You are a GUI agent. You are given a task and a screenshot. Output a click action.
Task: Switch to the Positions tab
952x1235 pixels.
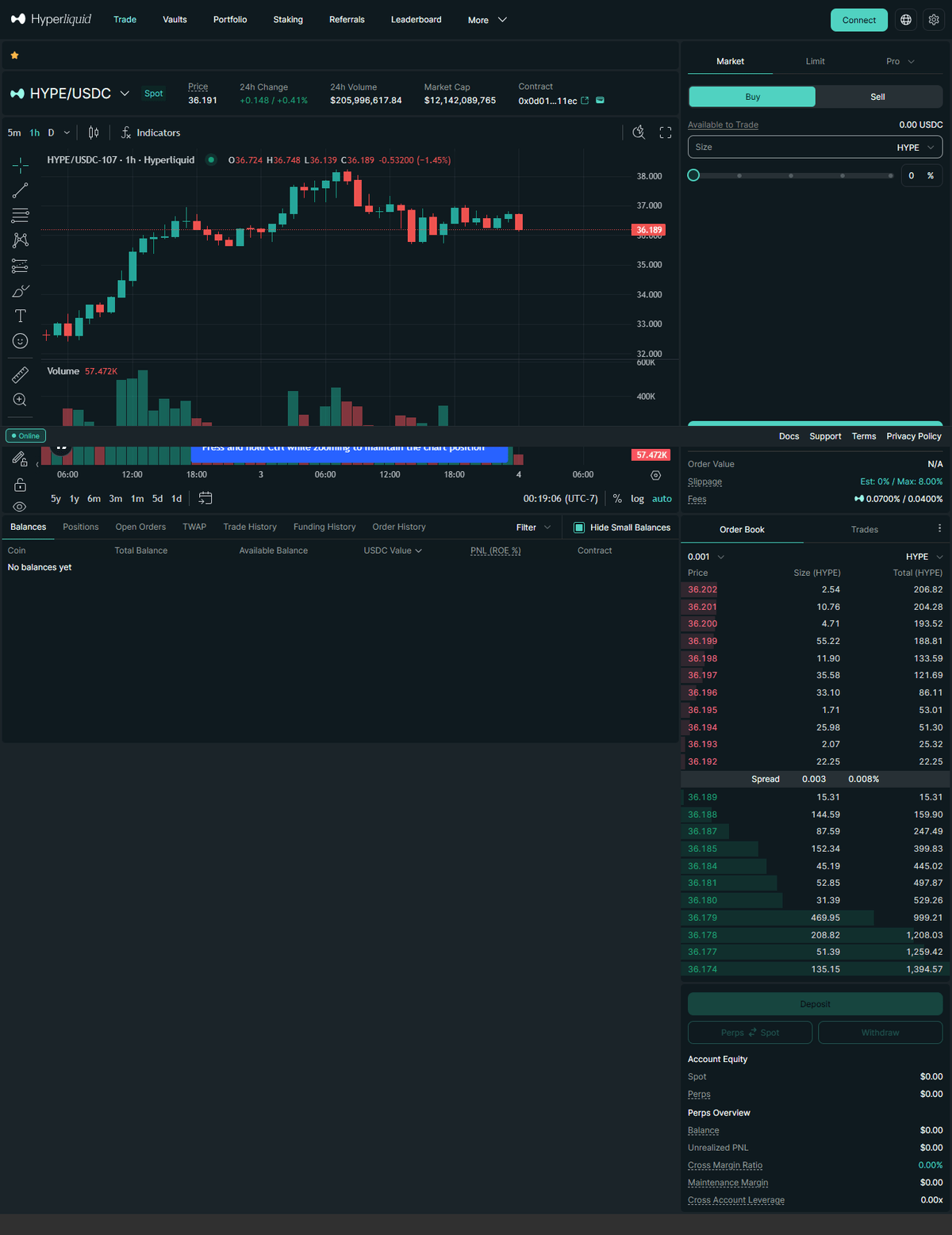tap(81, 527)
